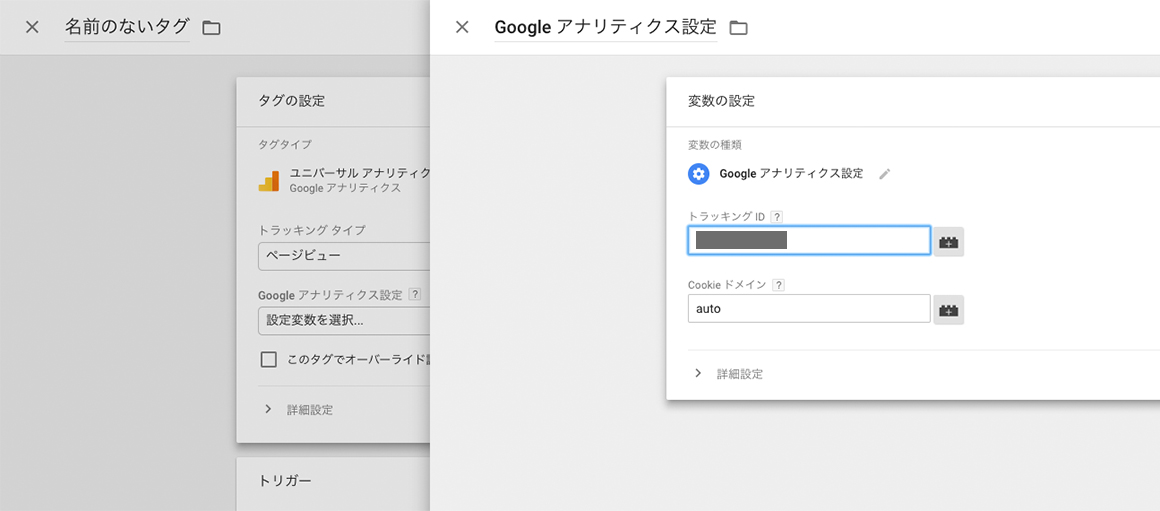Click the 変数の設定 card heading
This screenshot has height=511, width=1160.
point(721,101)
